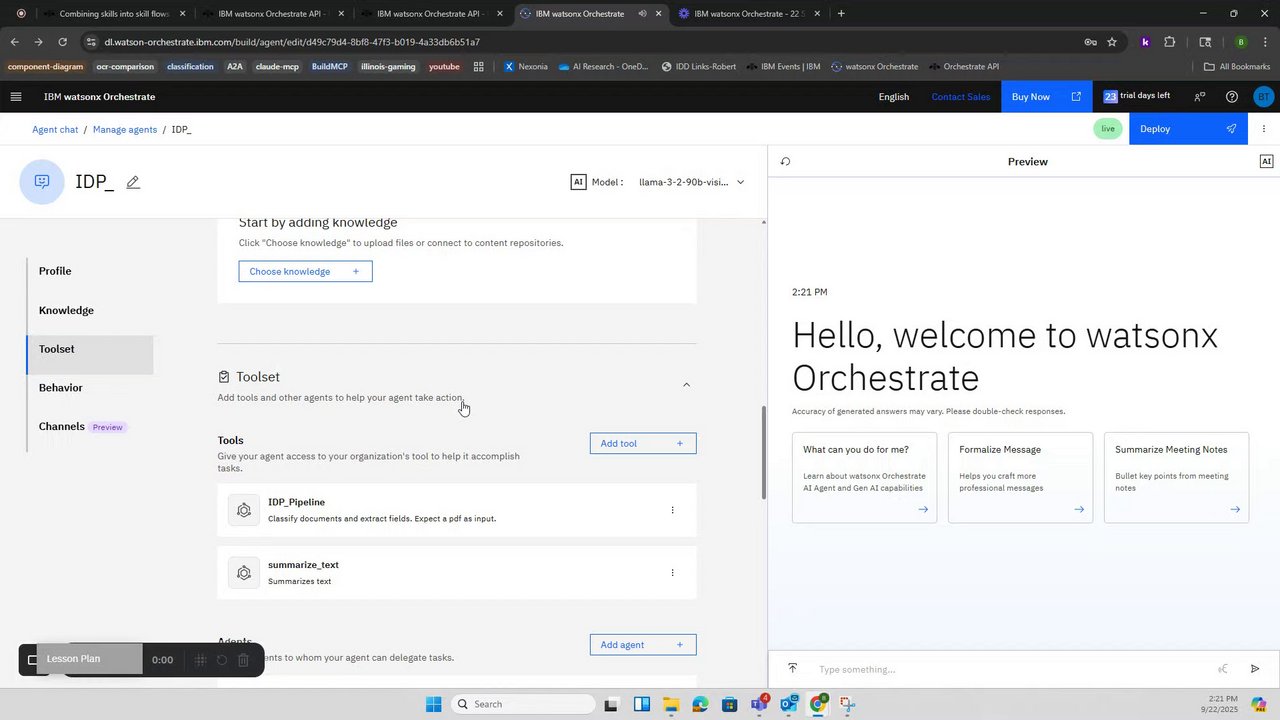This screenshot has width=1280, height=720.
Task: Switch to the watsonx Orchestrate - 22 tab
Action: point(748,14)
